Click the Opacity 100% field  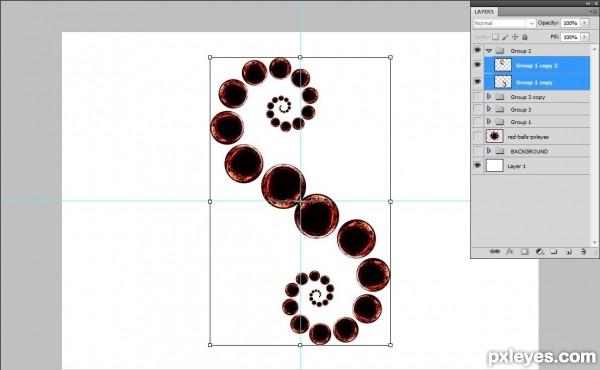click(x=570, y=23)
